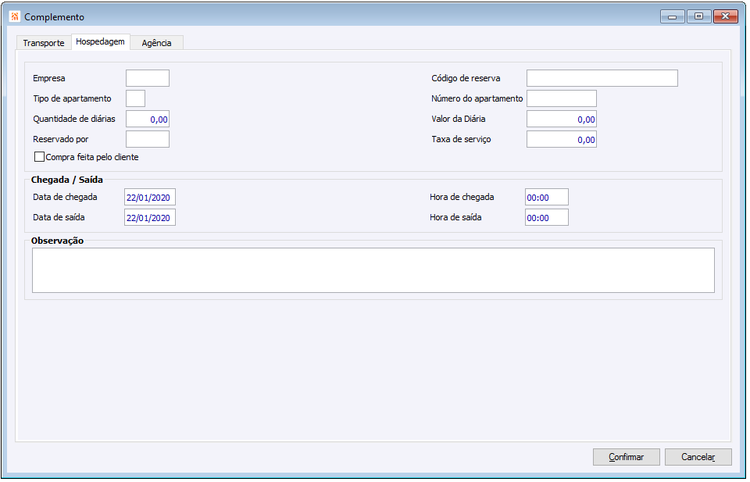The height and width of the screenshot is (482, 750).
Task: Click the Observação section heading
Action: [57, 241]
